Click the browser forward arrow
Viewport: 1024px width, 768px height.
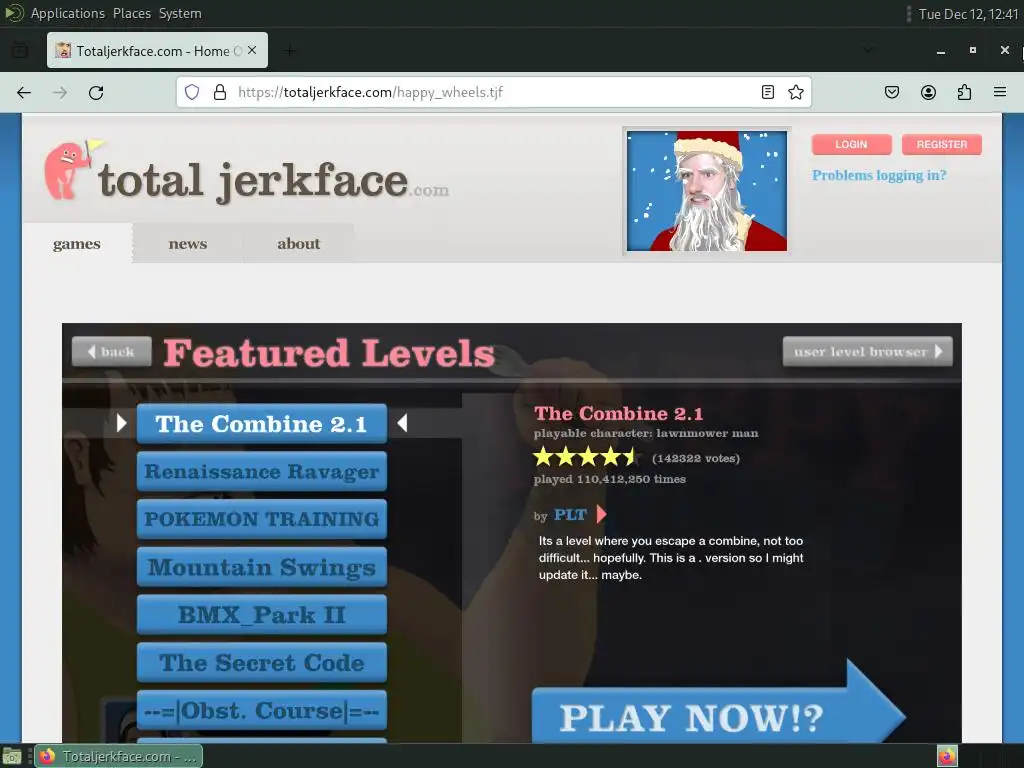tap(60, 93)
